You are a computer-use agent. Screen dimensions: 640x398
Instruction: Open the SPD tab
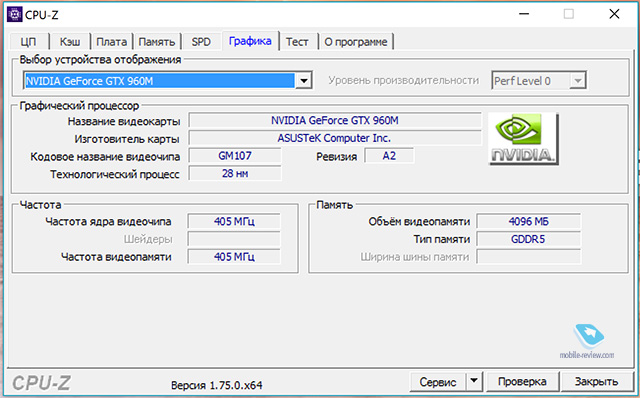click(201, 42)
